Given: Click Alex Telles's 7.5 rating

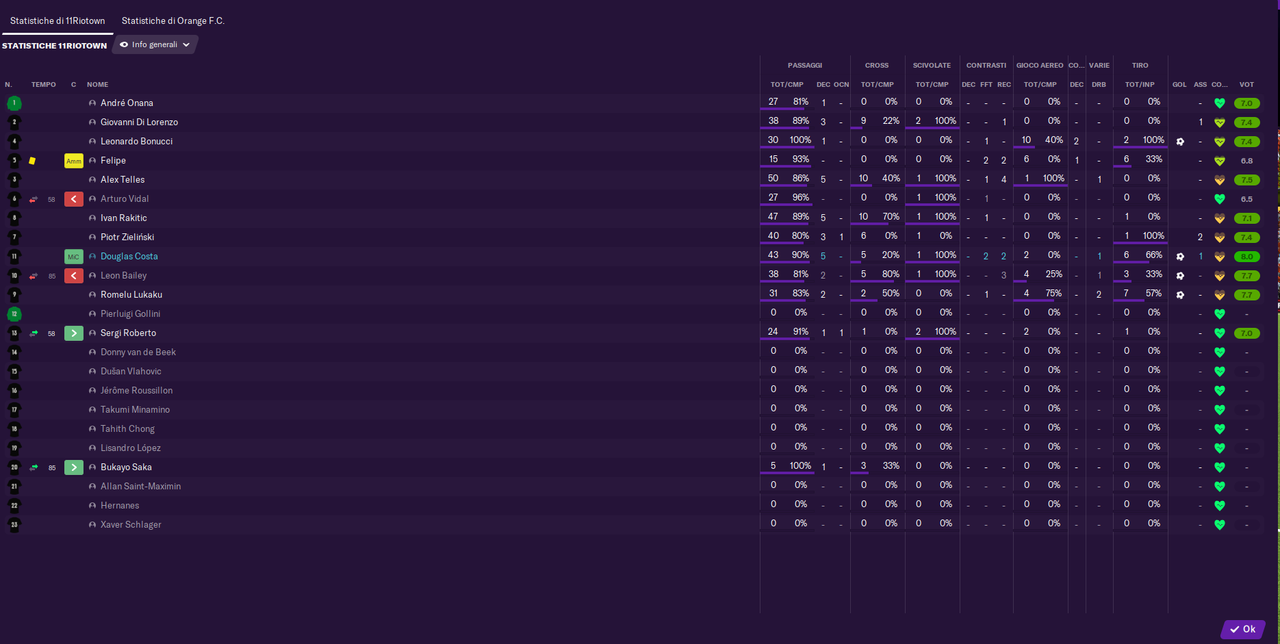Looking at the screenshot, I should point(1246,180).
